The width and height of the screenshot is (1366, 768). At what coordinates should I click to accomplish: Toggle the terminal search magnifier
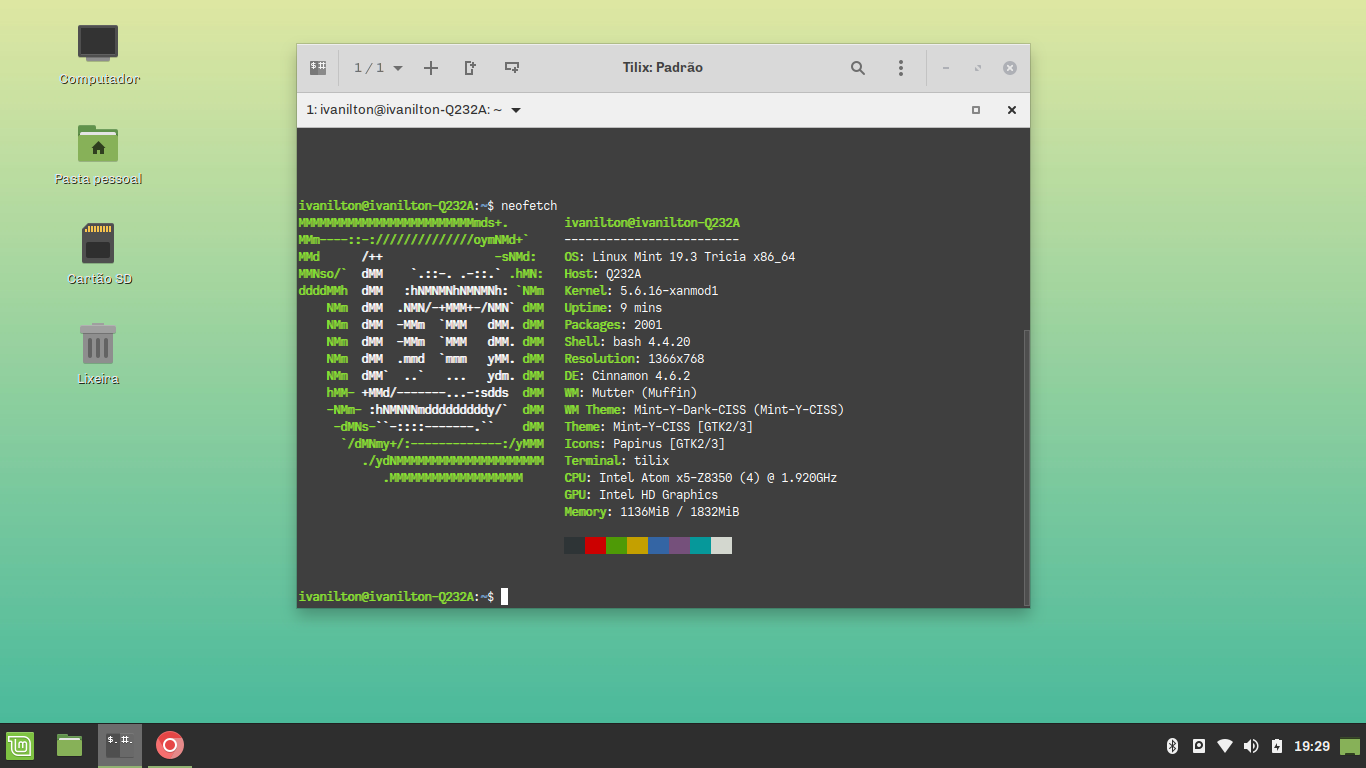pos(858,68)
